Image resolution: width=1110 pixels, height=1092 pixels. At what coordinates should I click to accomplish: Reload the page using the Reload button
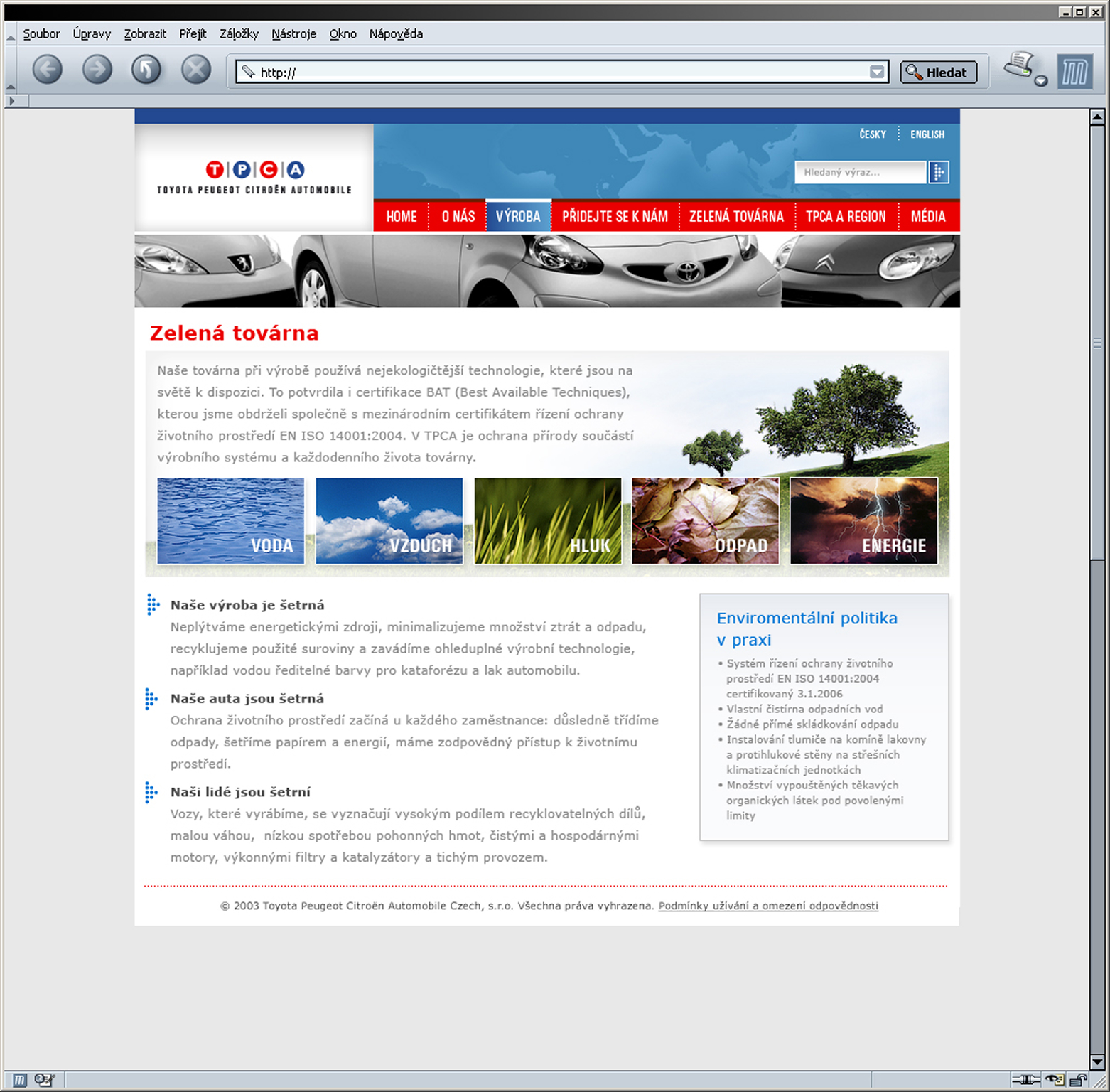click(146, 70)
